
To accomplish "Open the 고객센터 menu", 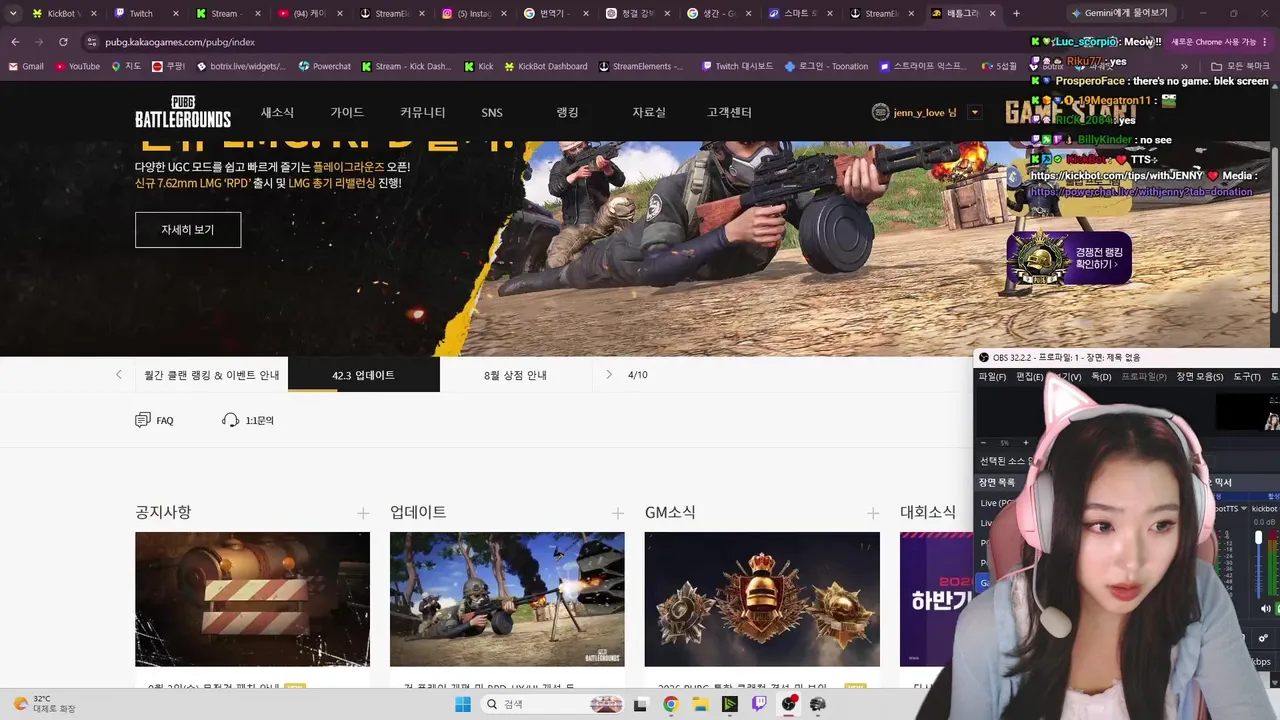I will 729,112.
